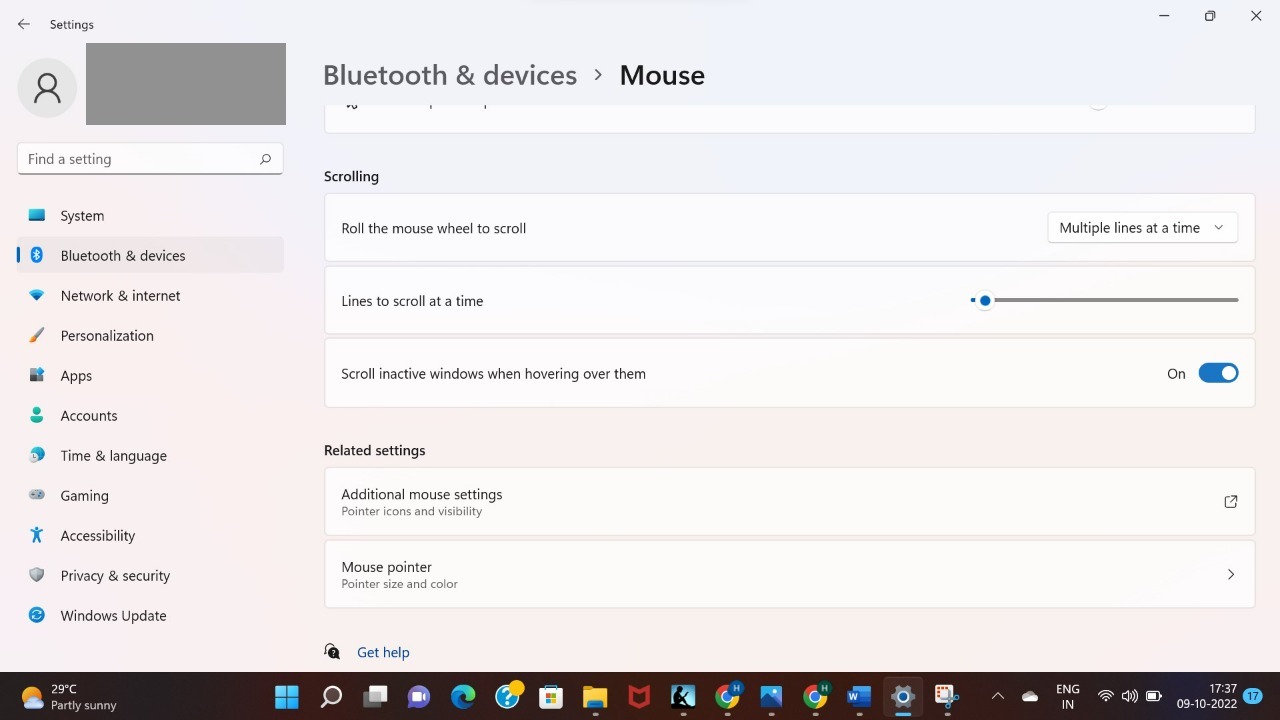Select Privacy & security
Image resolution: width=1280 pixels, height=720 pixels.
[115, 575]
